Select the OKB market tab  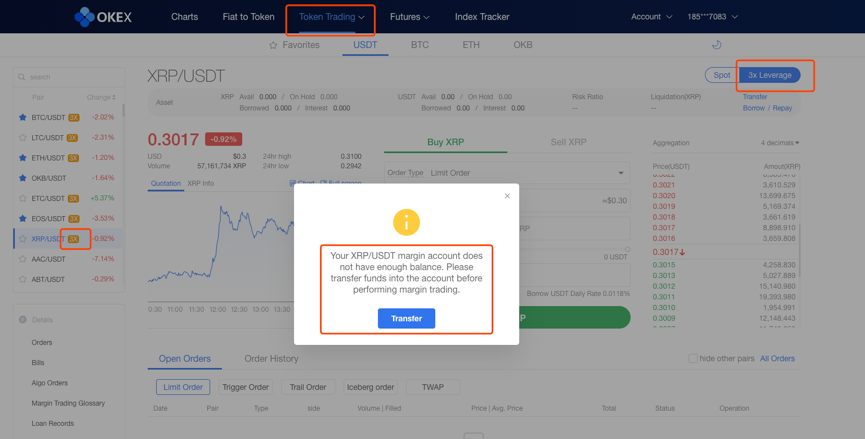523,45
